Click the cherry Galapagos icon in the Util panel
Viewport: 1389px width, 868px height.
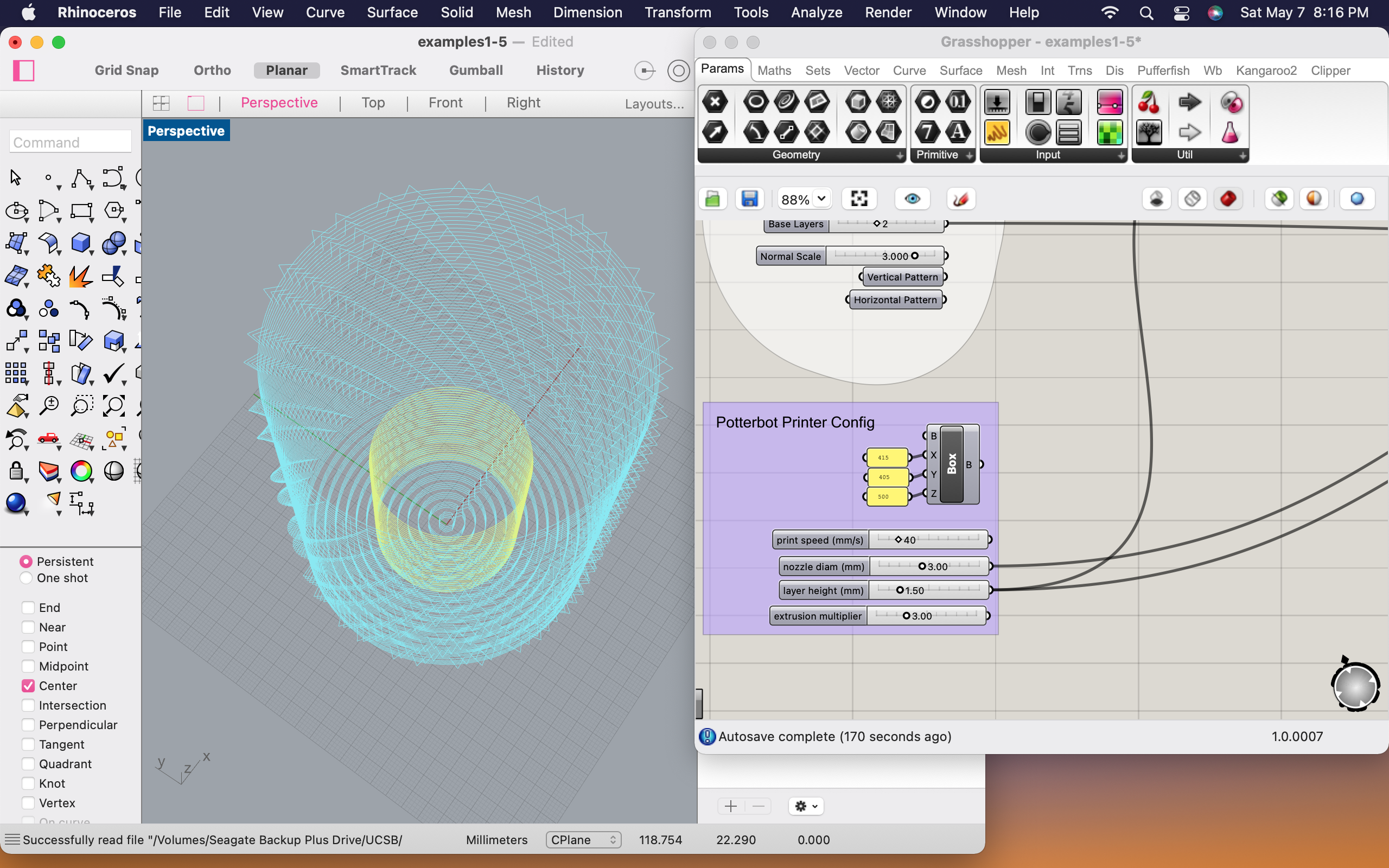(1149, 103)
